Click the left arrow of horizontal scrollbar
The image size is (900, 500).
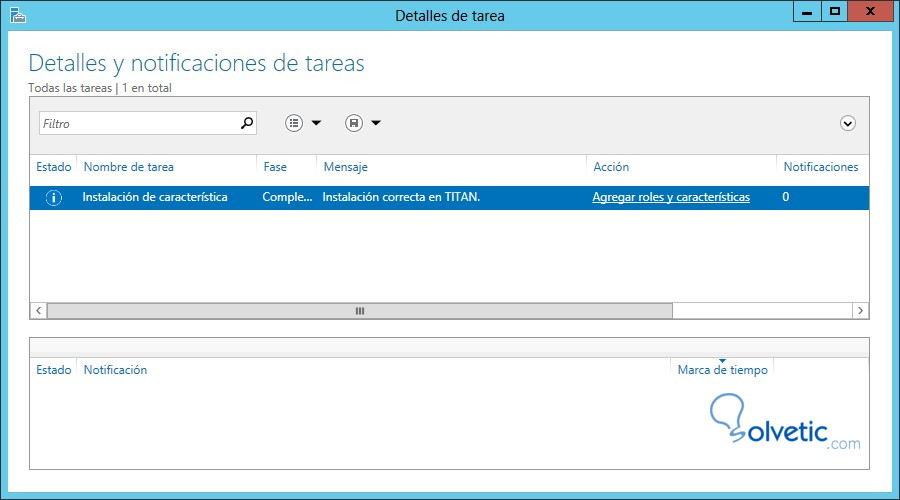click(38, 311)
